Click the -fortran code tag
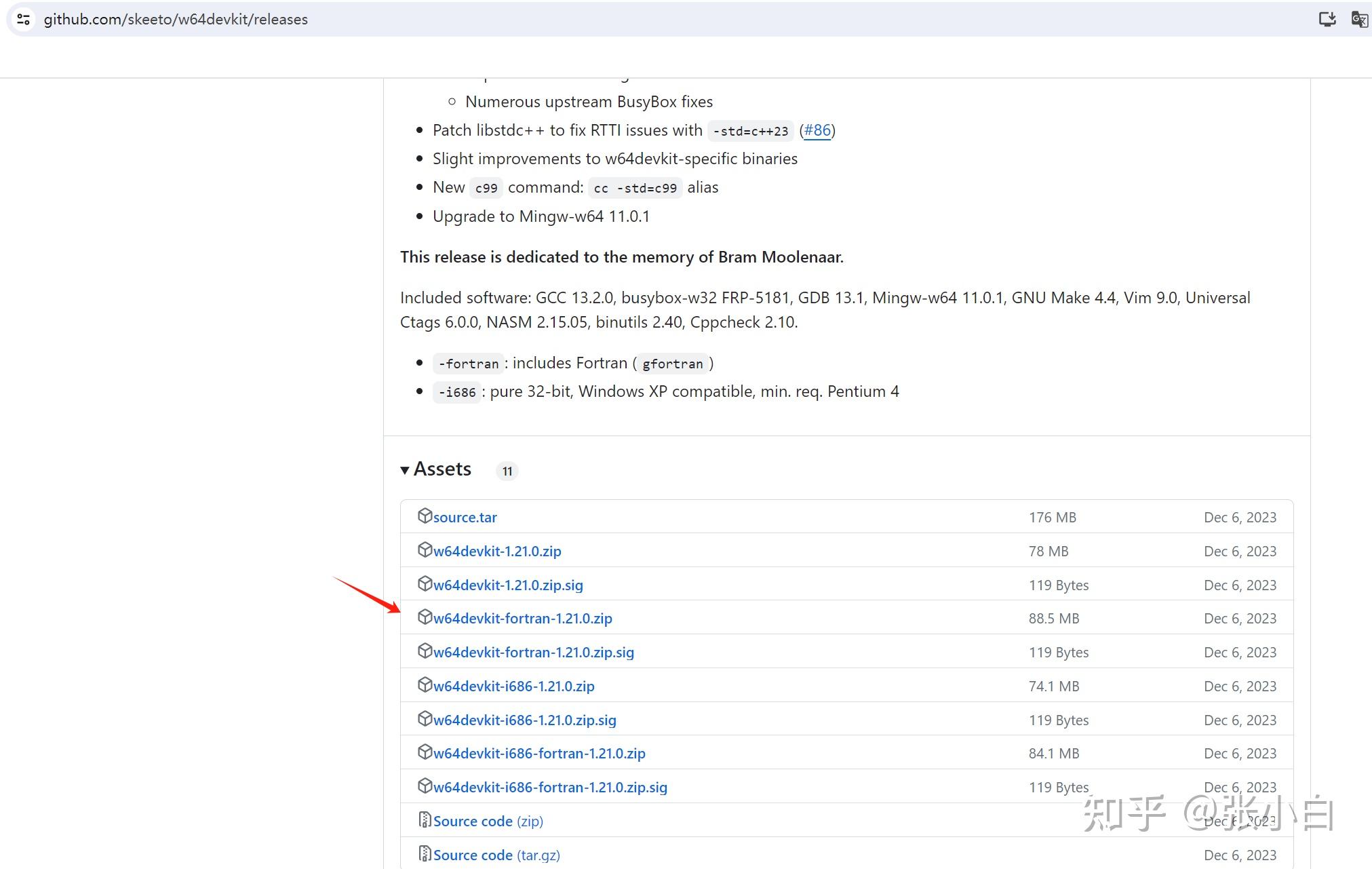 click(x=469, y=364)
